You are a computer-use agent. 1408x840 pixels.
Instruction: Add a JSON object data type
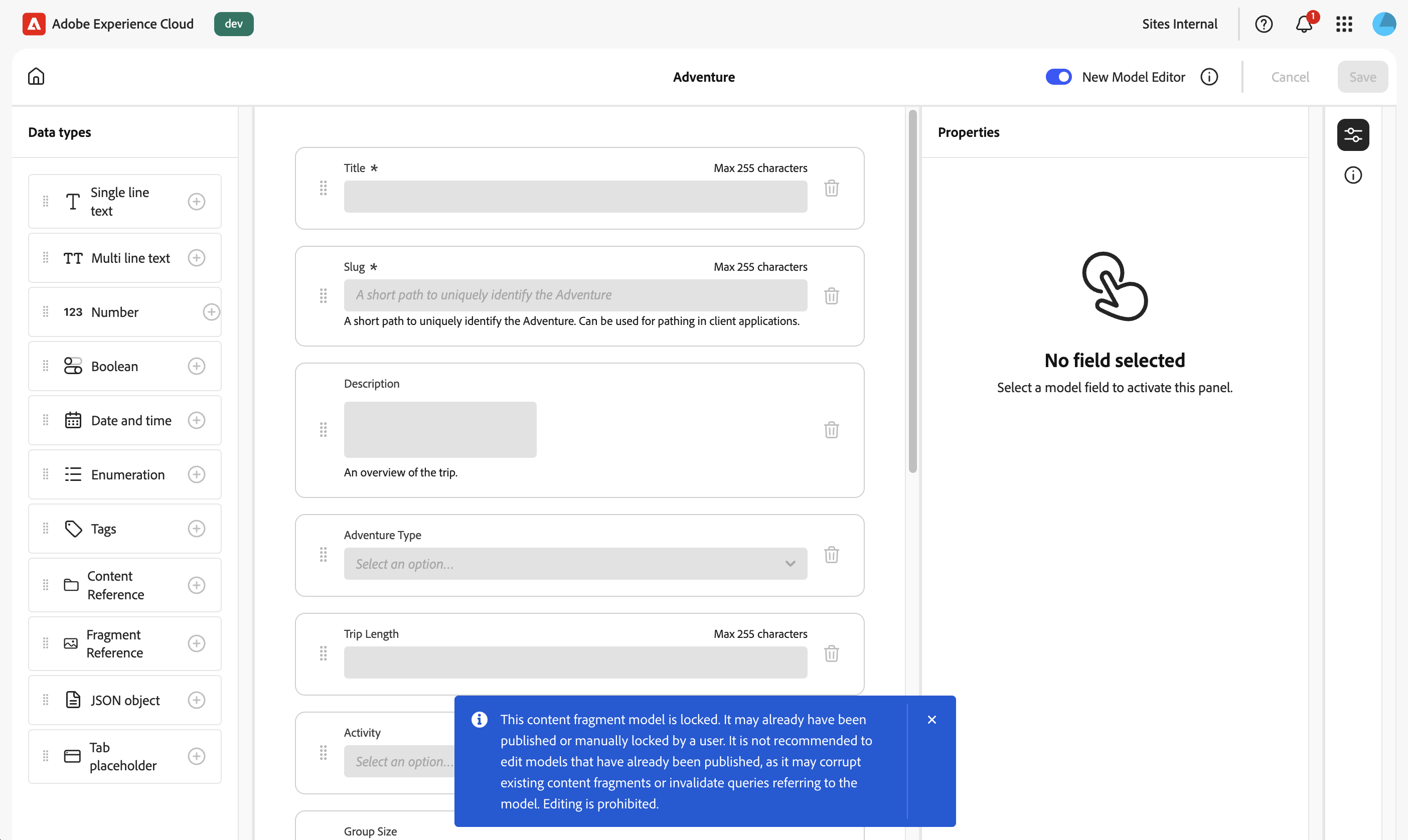(197, 700)
